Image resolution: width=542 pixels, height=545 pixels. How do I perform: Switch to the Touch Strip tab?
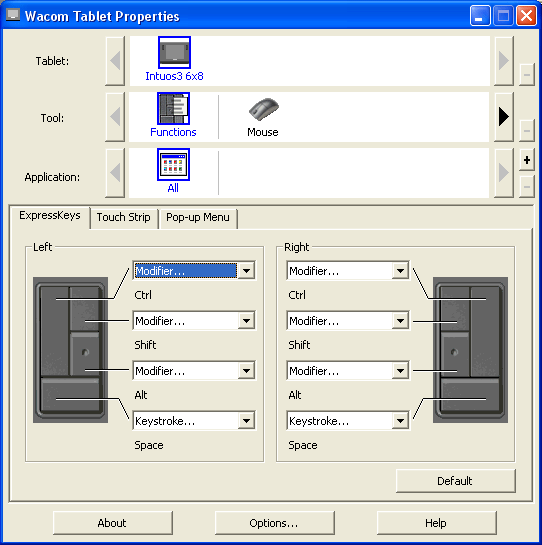click(x=124, y=218)
